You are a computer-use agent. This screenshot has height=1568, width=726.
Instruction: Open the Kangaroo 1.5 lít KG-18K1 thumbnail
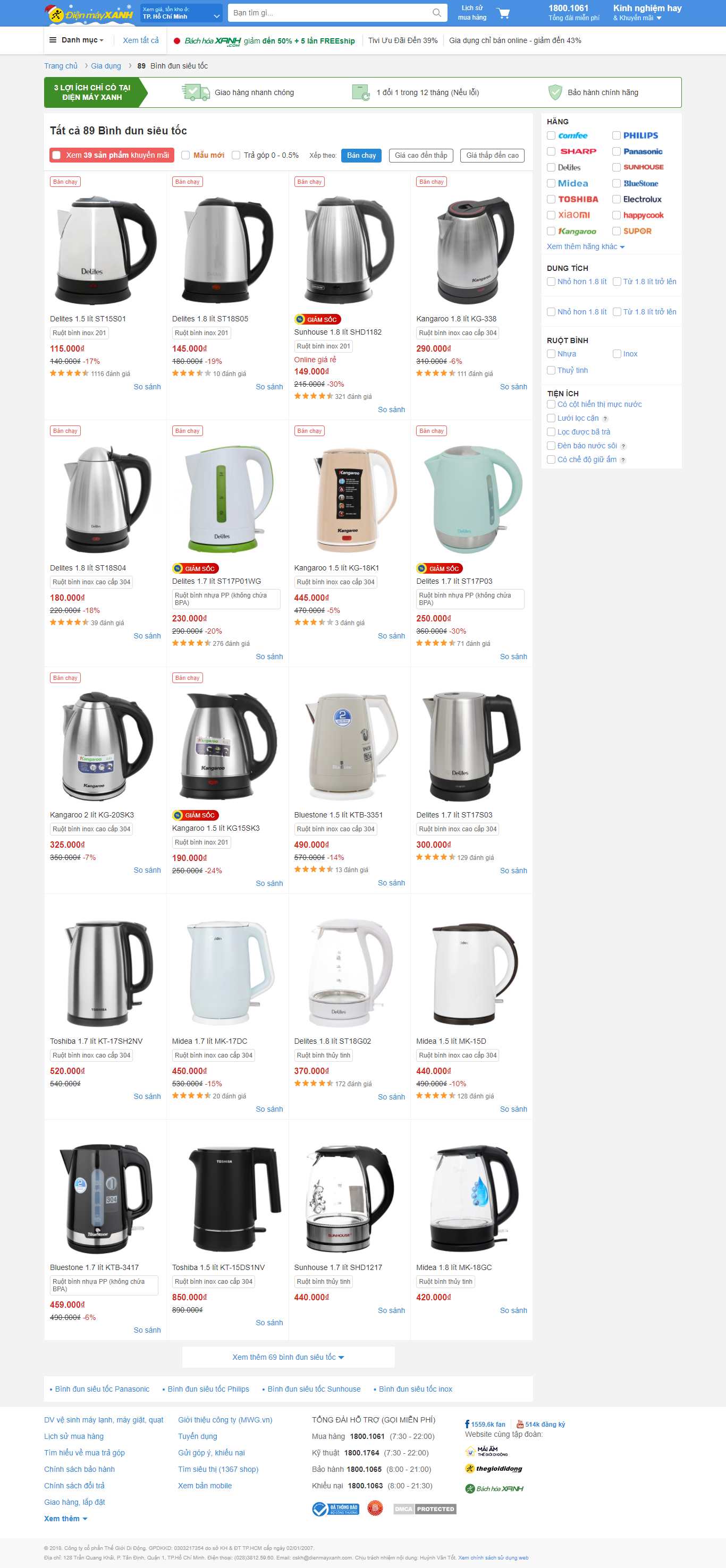(349, 499)
